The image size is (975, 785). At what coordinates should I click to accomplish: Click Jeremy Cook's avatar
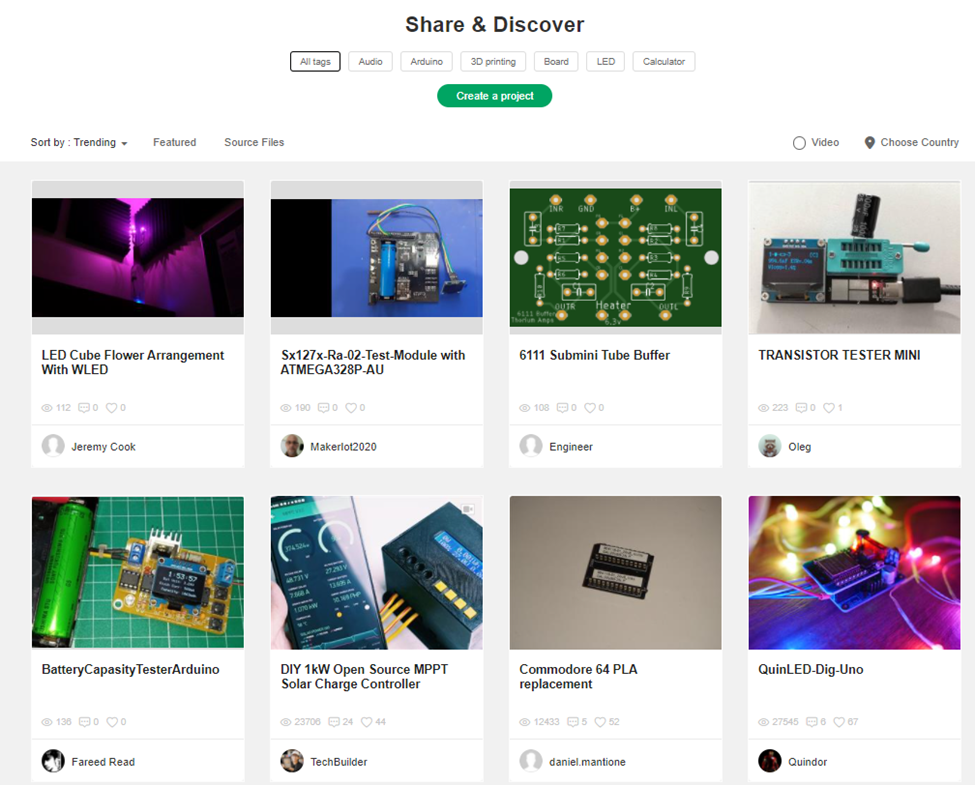(x=53, y=446)
